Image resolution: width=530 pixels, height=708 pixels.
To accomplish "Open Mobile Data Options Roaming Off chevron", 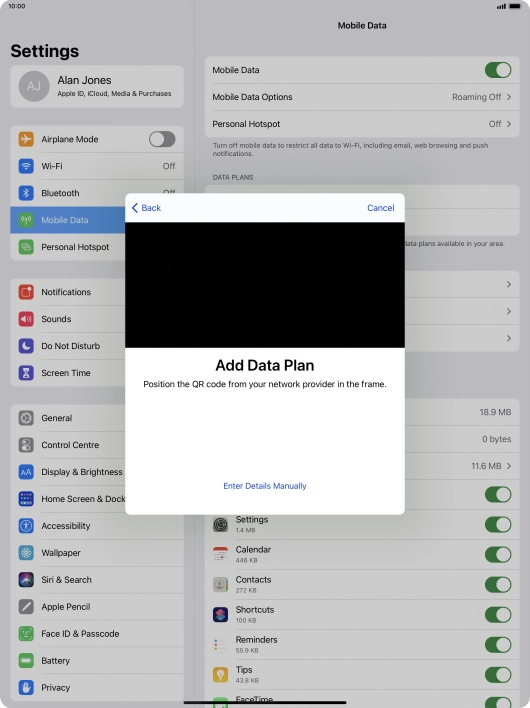I will (x=509, y=97).
